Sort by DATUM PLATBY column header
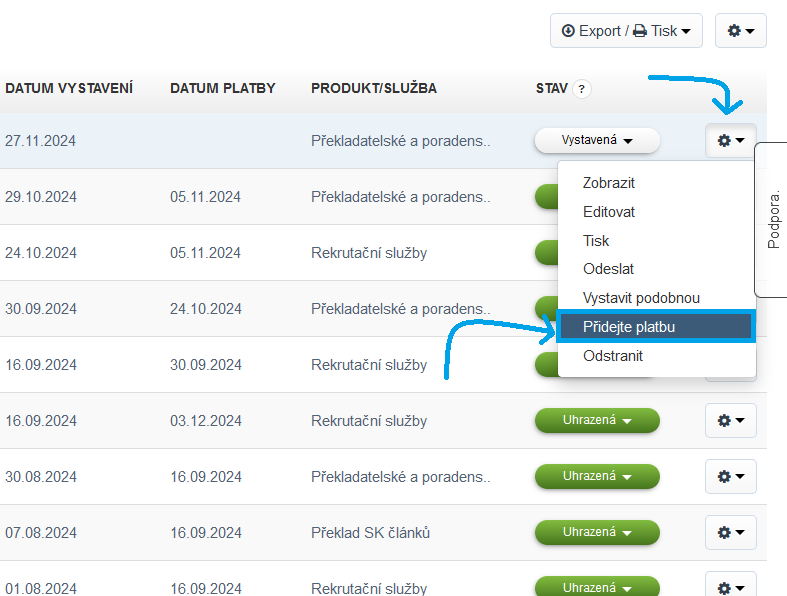The image size is (787, 596). [x=223, y=88]
